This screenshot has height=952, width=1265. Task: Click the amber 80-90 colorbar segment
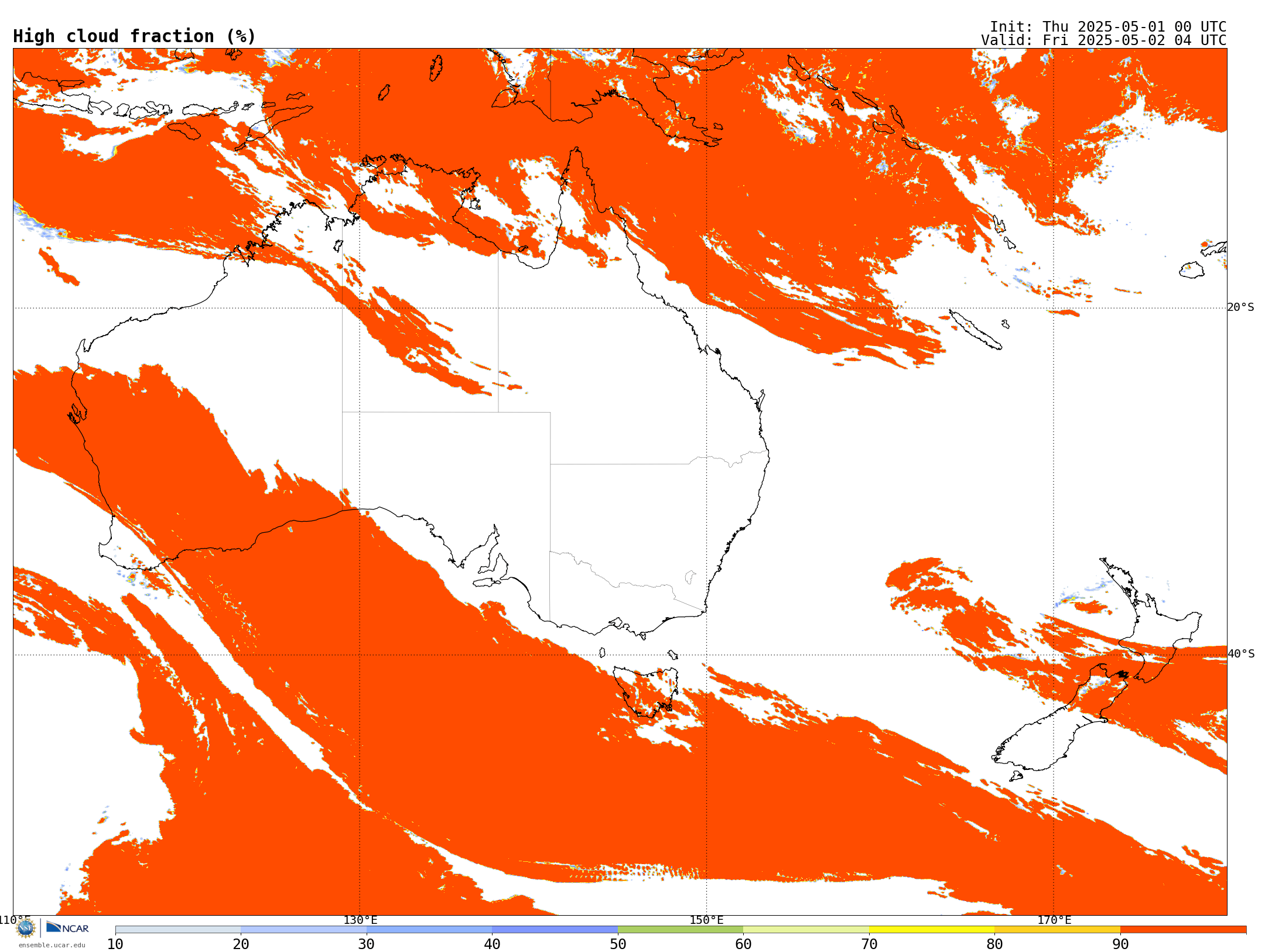[1057, 930]
